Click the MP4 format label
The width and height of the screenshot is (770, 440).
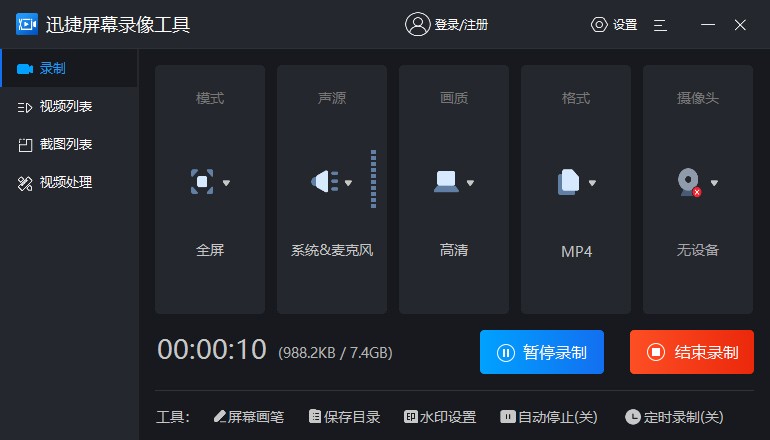pos(576,251)
